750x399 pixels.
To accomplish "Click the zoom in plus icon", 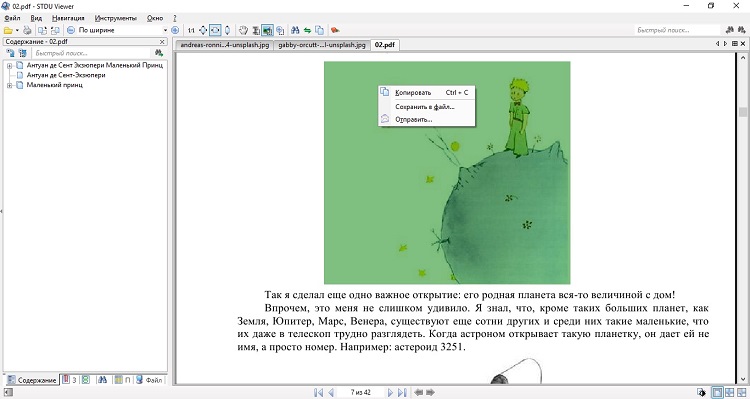I will [x=175, y=30].
